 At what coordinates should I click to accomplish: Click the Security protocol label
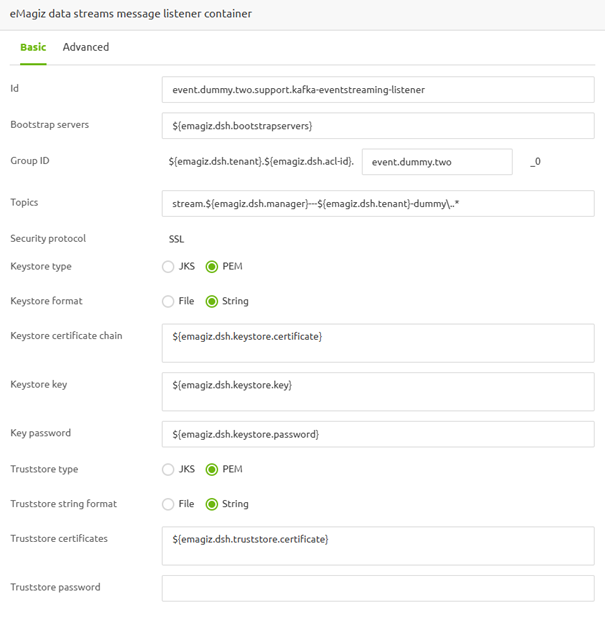(48, 238)
